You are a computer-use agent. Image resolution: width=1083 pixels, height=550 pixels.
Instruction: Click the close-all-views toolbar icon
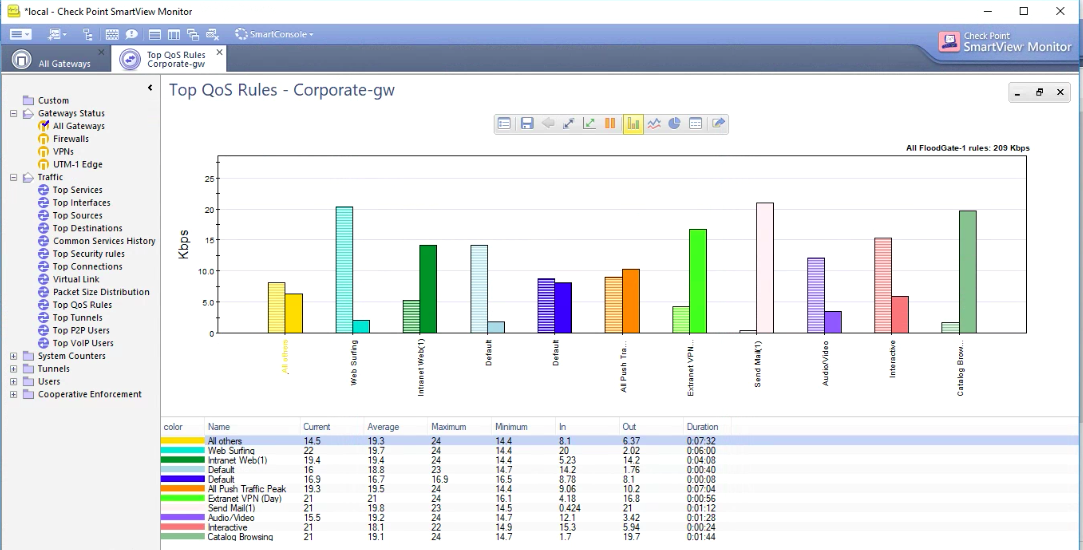pos(212,34)
